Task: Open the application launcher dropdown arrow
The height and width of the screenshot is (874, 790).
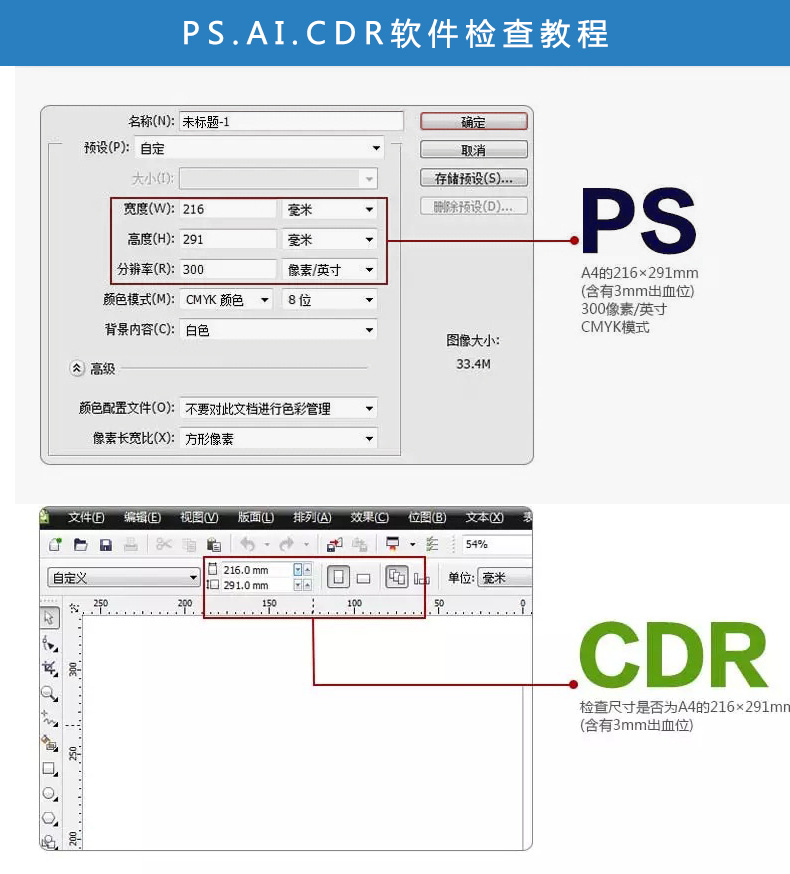Action: 413,544
